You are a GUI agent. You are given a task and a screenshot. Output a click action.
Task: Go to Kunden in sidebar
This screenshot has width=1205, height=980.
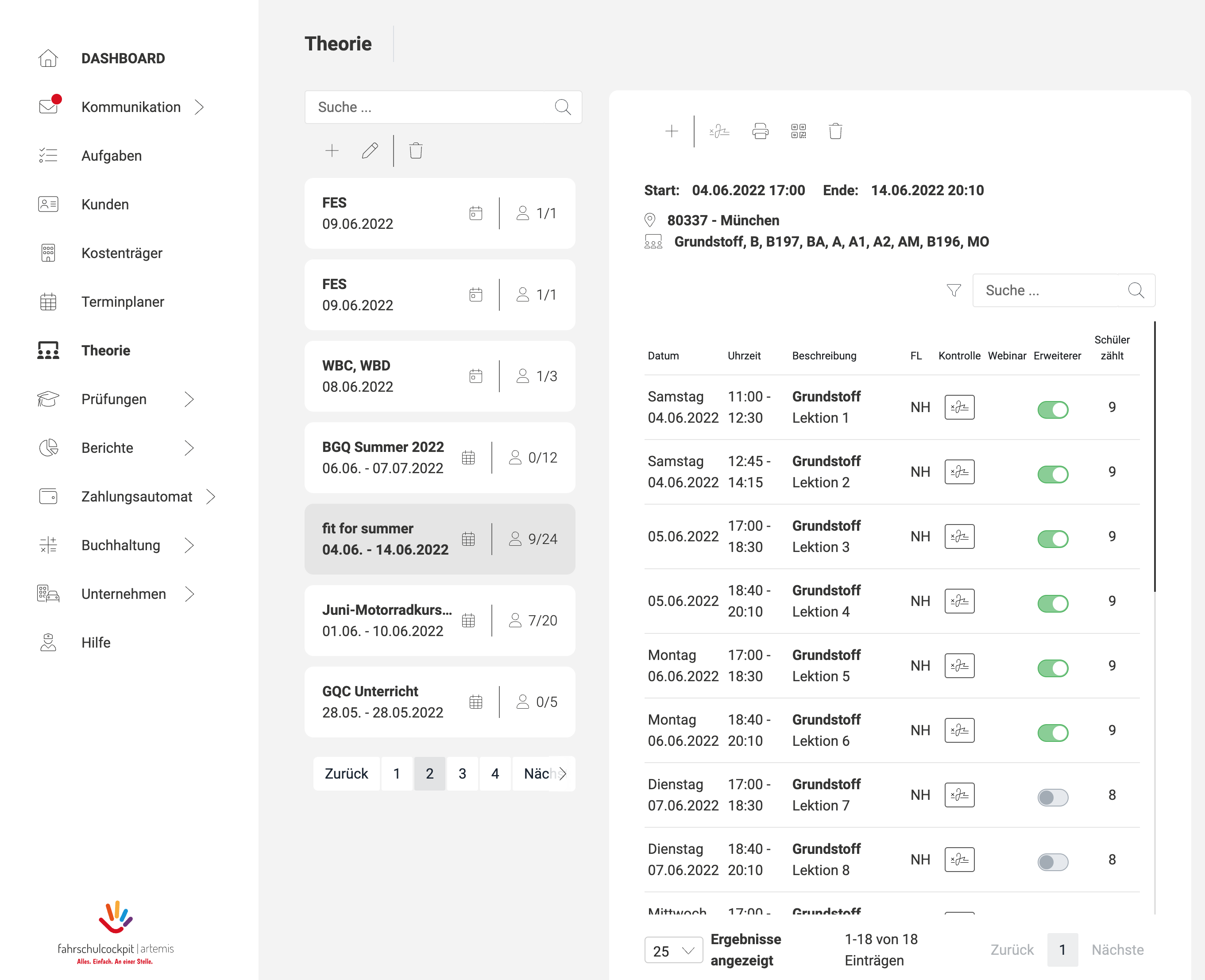click(105, 204)
